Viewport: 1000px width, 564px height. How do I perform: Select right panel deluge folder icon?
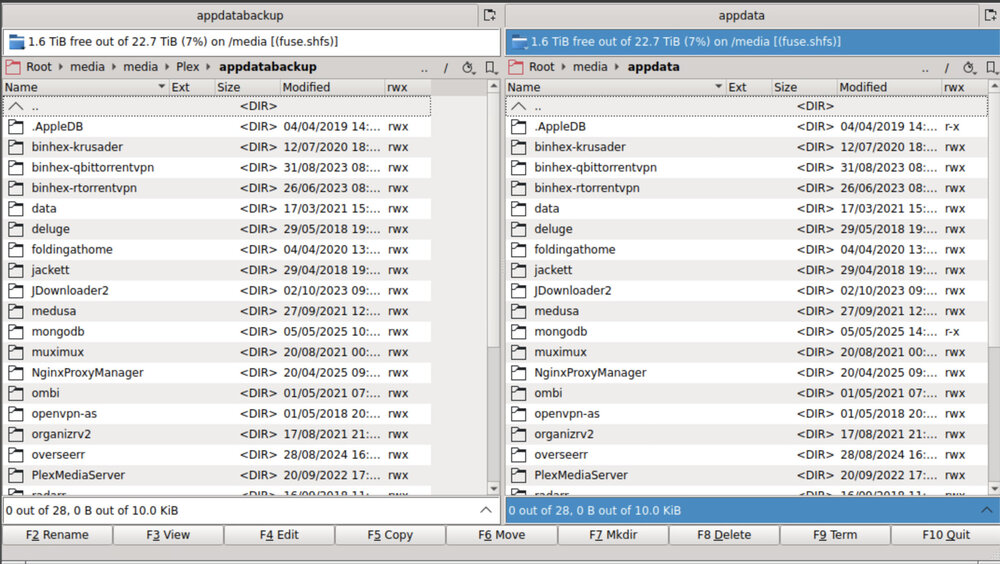click(518, 229)
